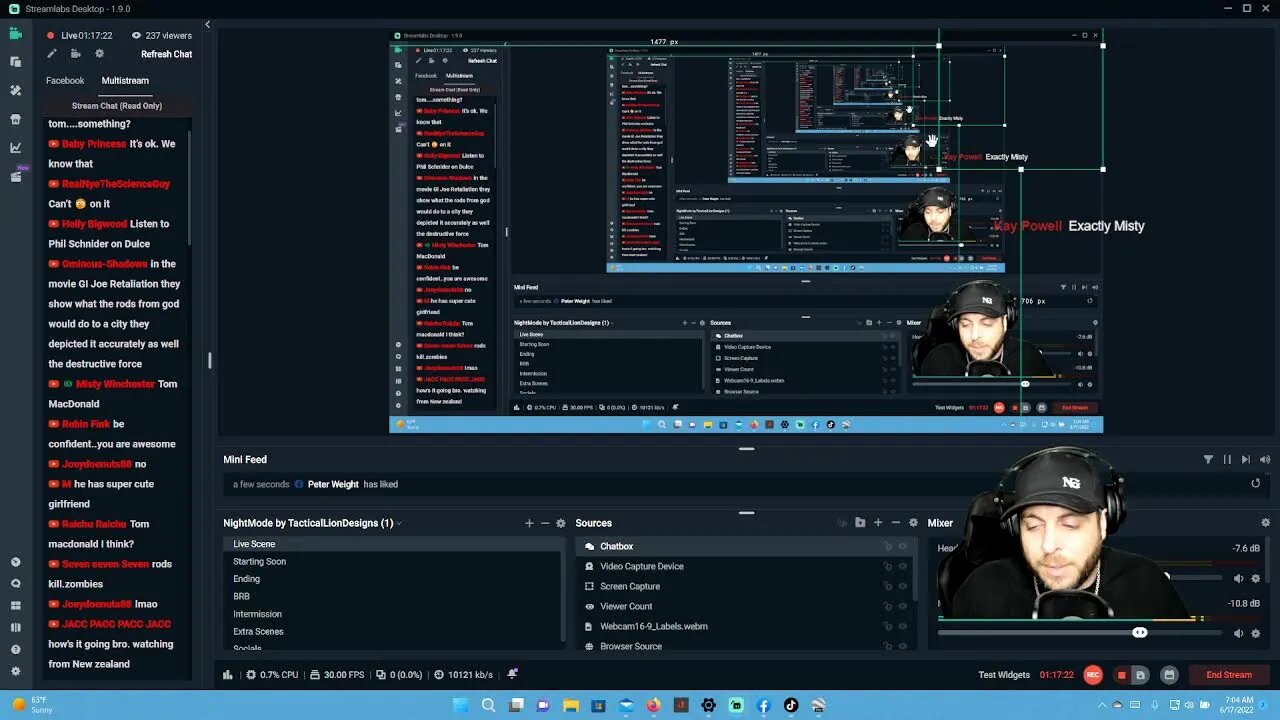Save the replay buffer clip
1280x720 pixels.
point(1140,675)
